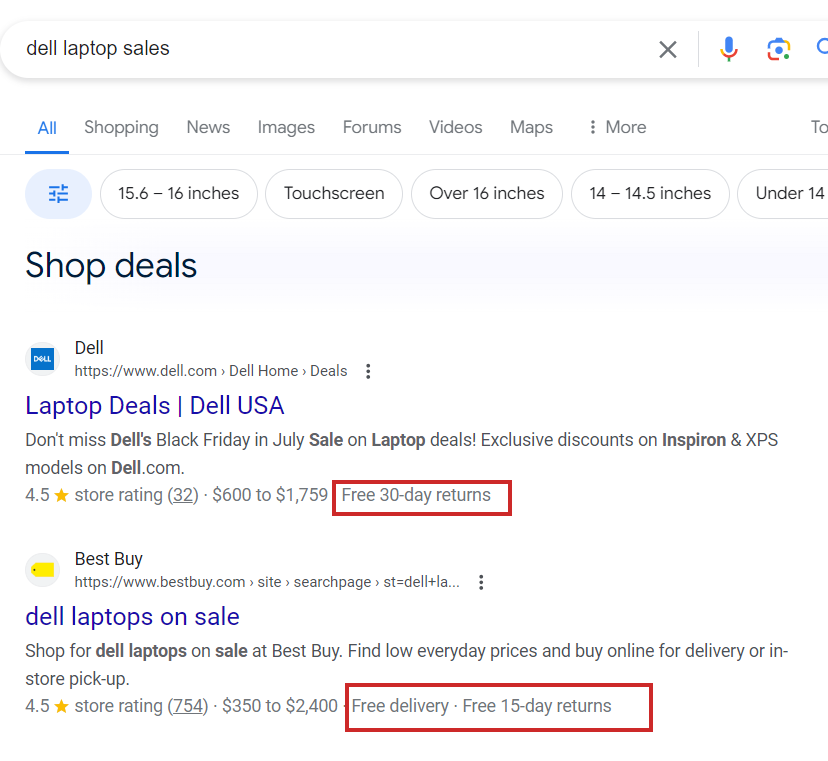Open the three-dot menu on the Best Buy result
The image size is (828, 761).
pyautogui.click(x=481, y=581)
